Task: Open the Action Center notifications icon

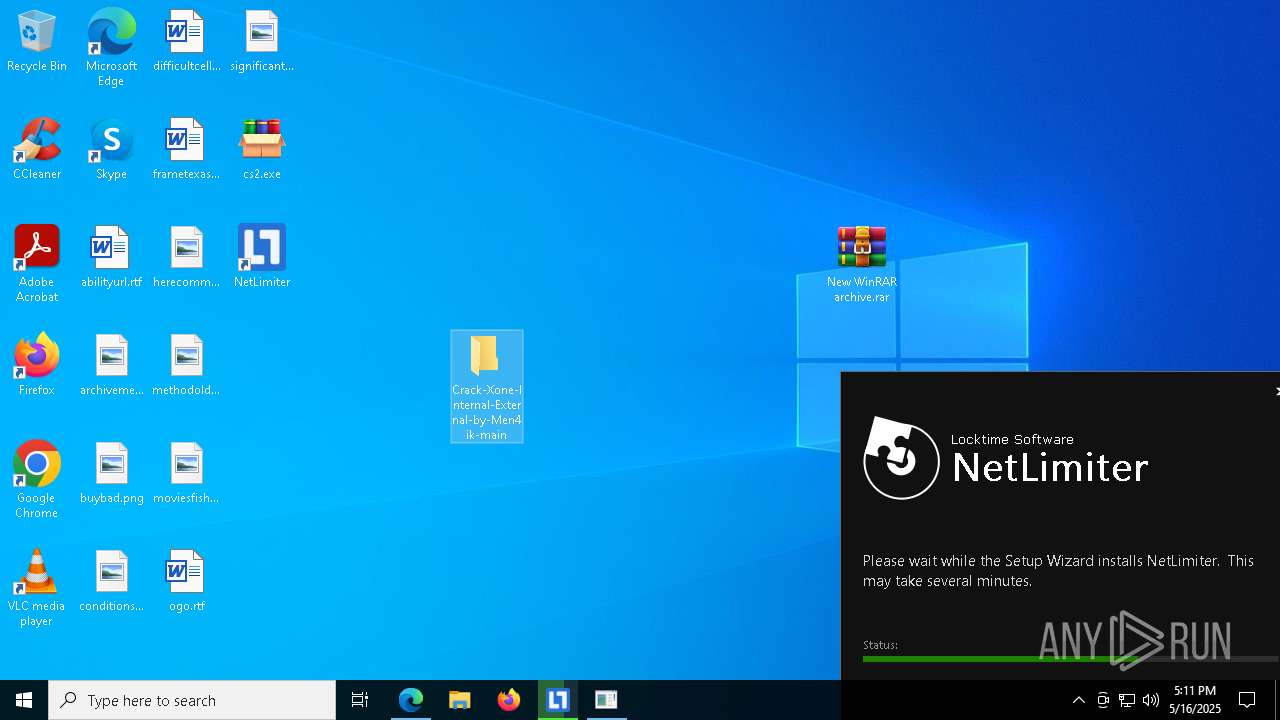Action: coord(1247,700)
